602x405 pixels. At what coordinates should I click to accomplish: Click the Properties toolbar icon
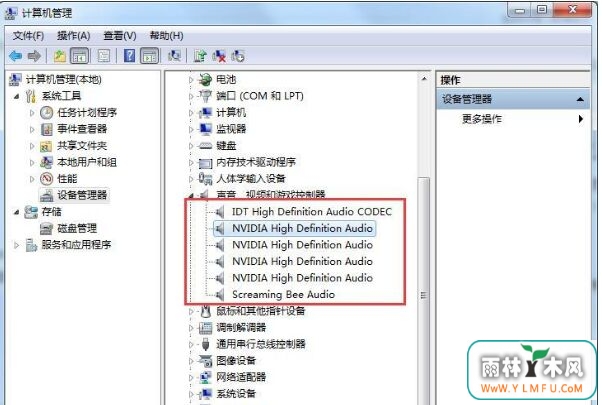(x=104, y=56)
